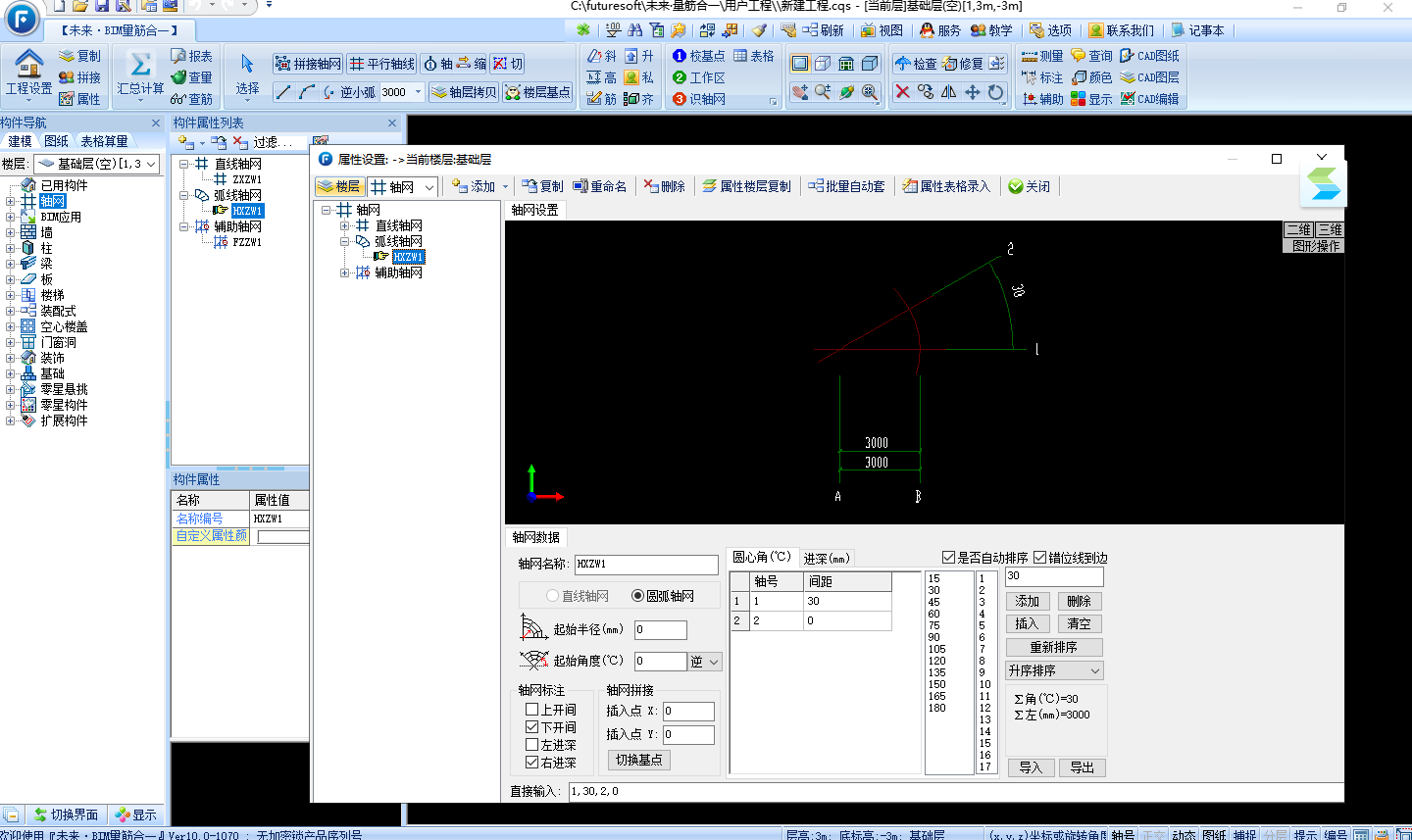Click the zoom magnifier plus icon
This screenshot has height=840, width=1412.
pos(823,92)
